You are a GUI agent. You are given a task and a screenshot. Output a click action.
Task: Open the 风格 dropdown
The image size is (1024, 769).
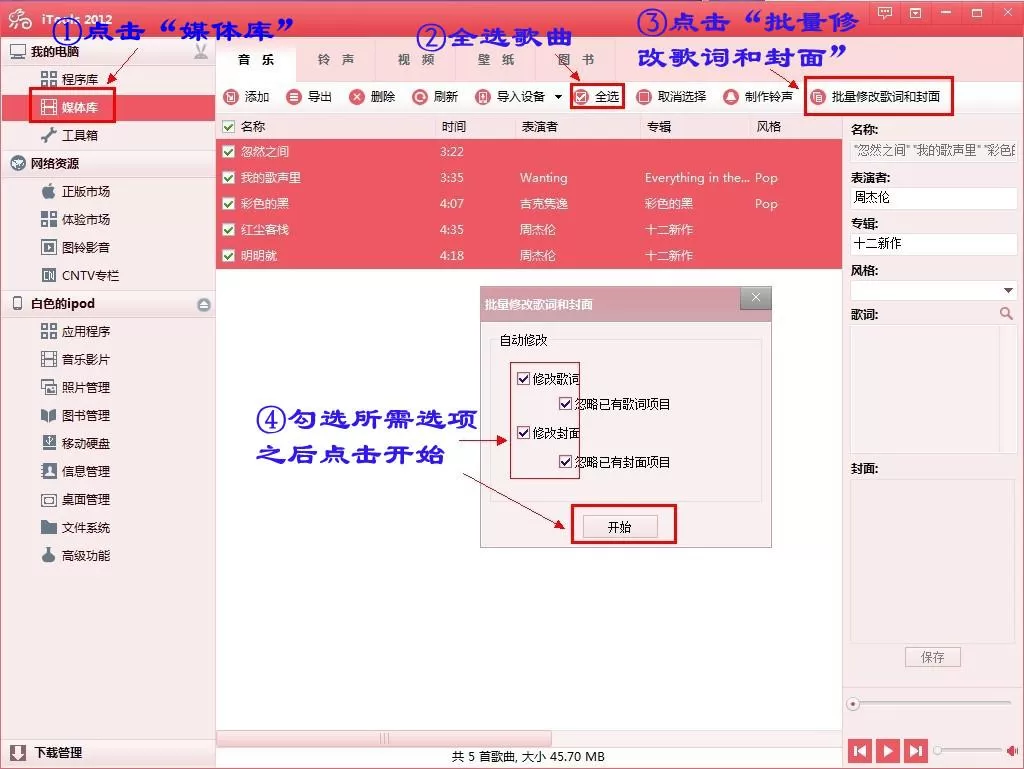pyautogui.click(x=1008, y=290)
